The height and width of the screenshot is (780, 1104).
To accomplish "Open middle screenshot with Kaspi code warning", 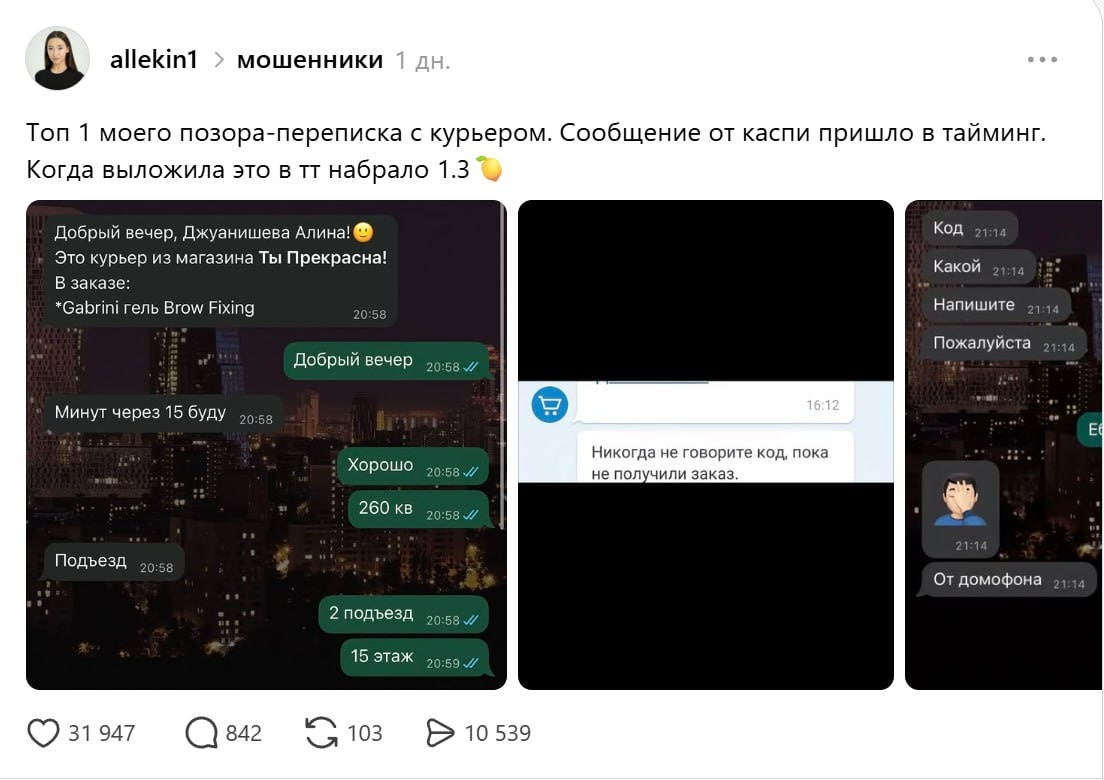I will tap(705, 445).
